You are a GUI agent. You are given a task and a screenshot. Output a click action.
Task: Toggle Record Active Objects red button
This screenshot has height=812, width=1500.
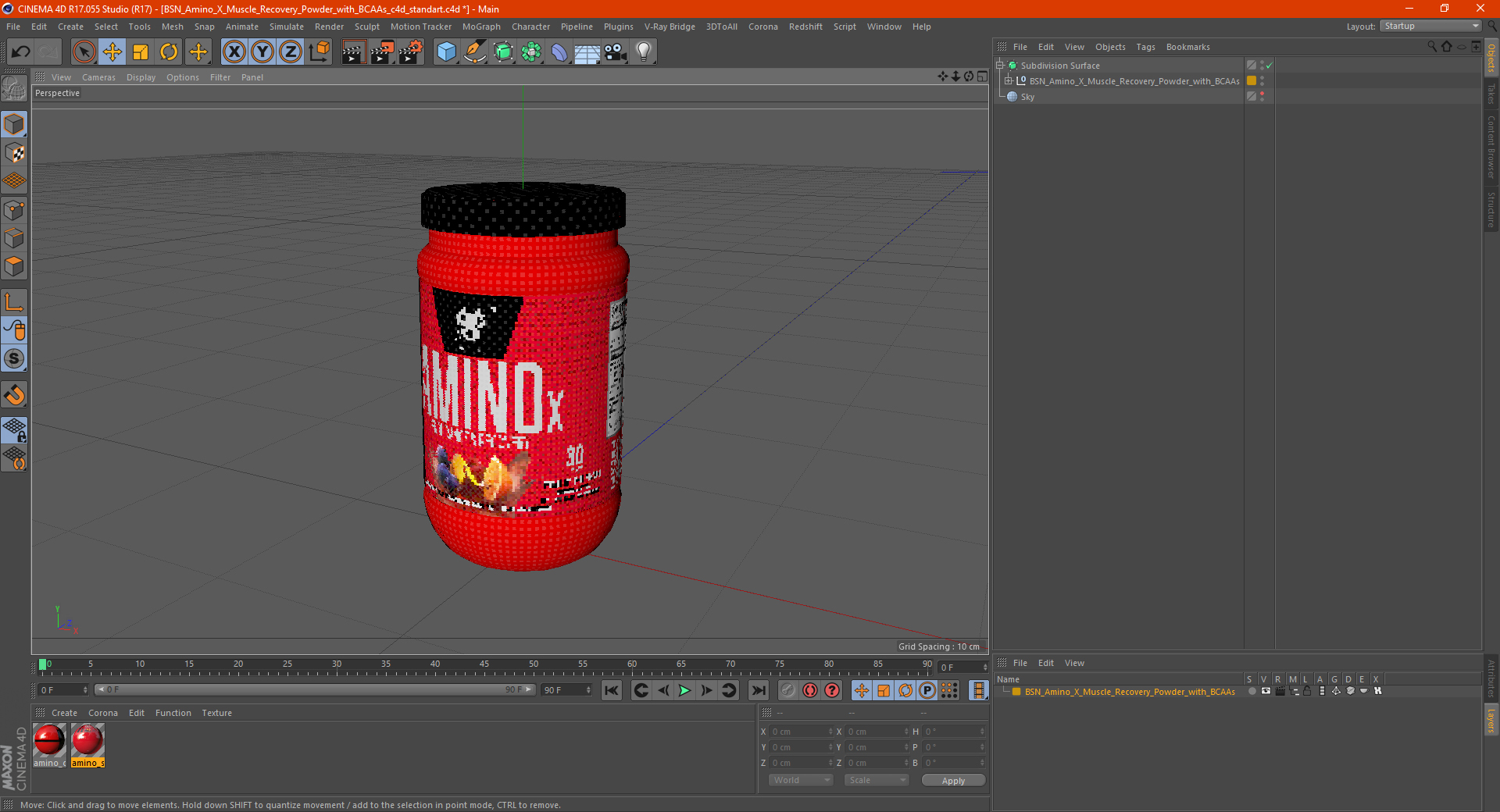pos(787,690)
